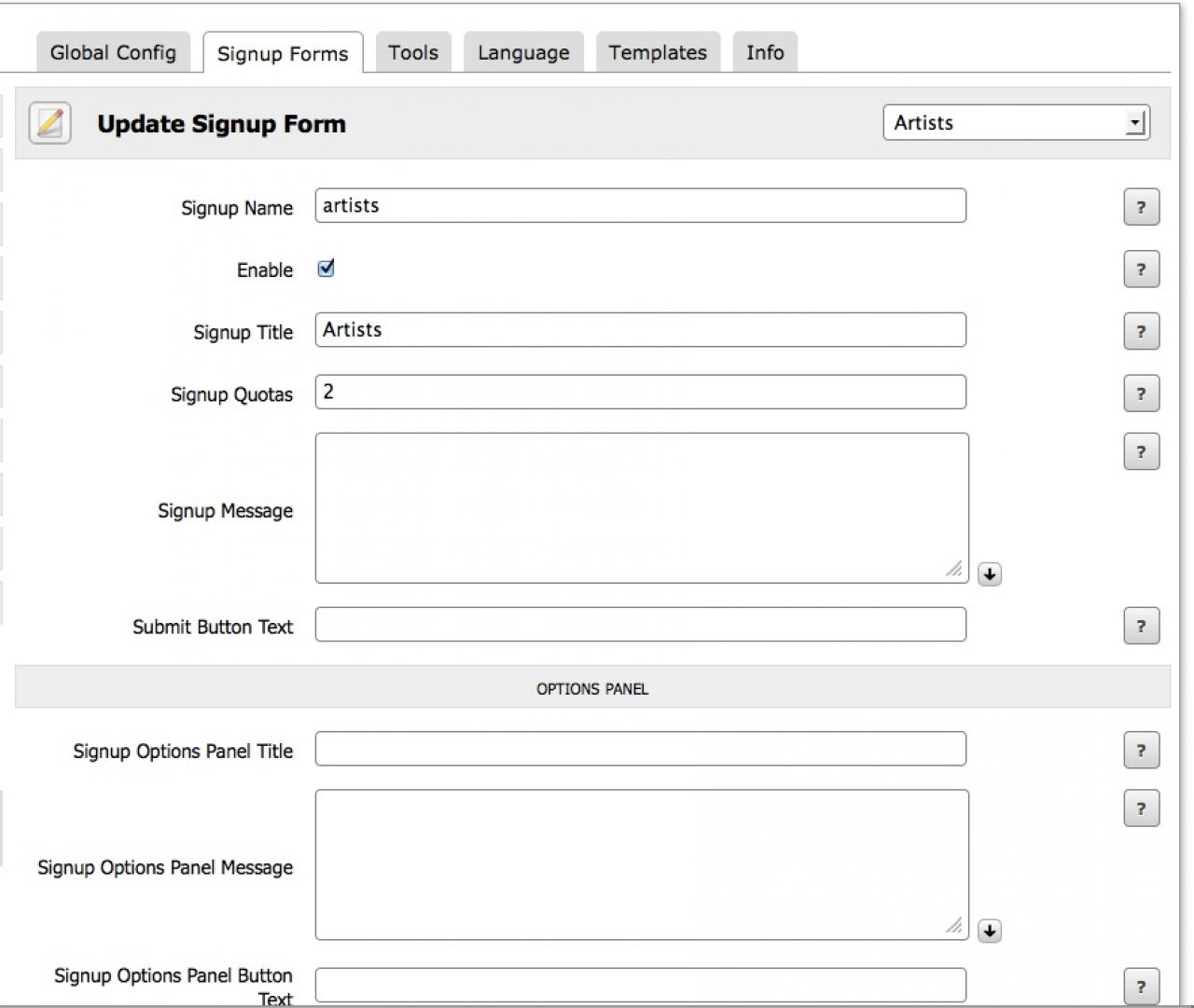Image resolution: width=1194 pixels, height=1008 pixels.
Task: Click into the Signup Name text field
Action: (x=640, y=206)
